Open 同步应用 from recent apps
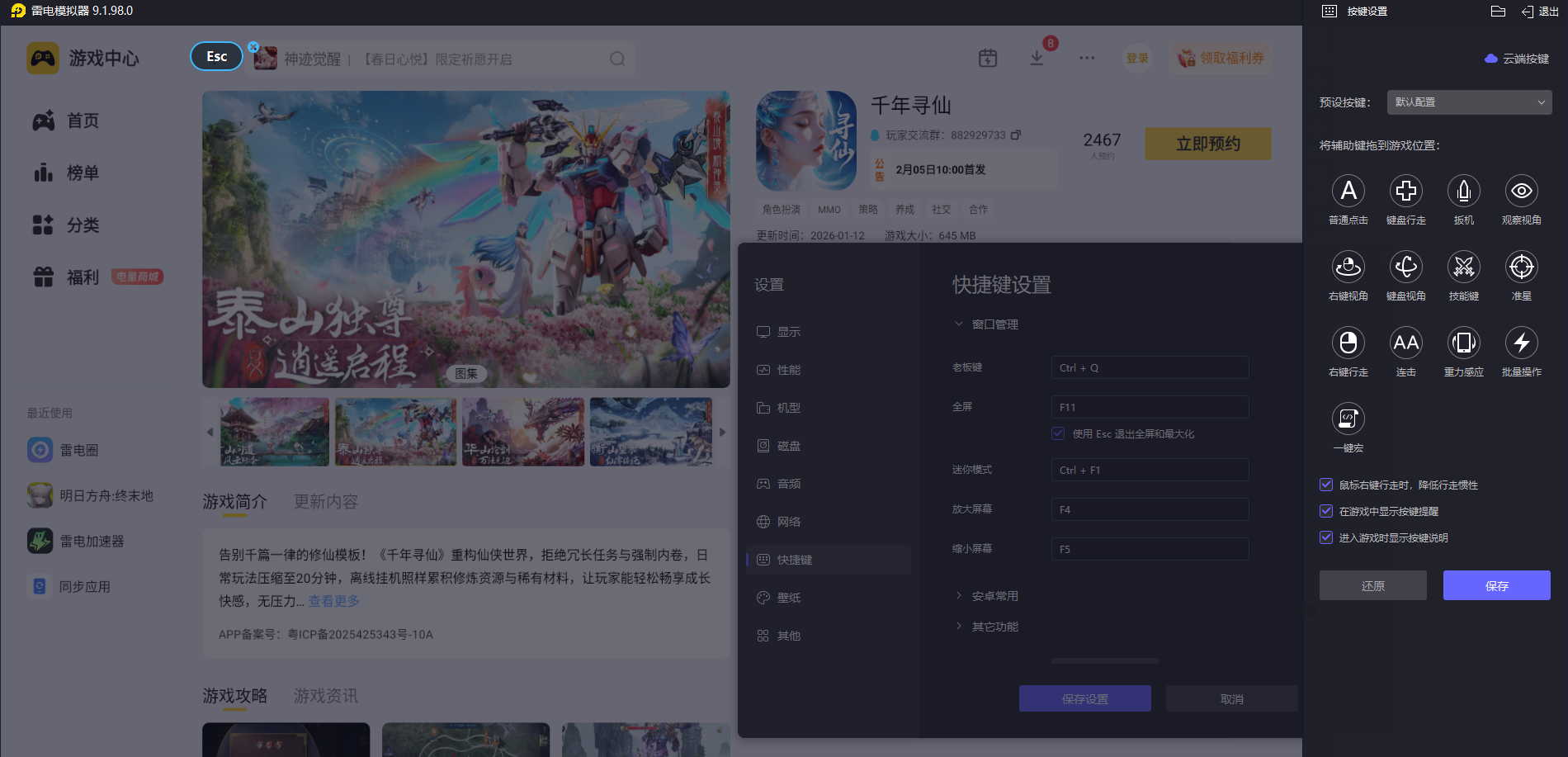Image resolution: width=1568 pixels, height=757 pixels. click(69, 586)
